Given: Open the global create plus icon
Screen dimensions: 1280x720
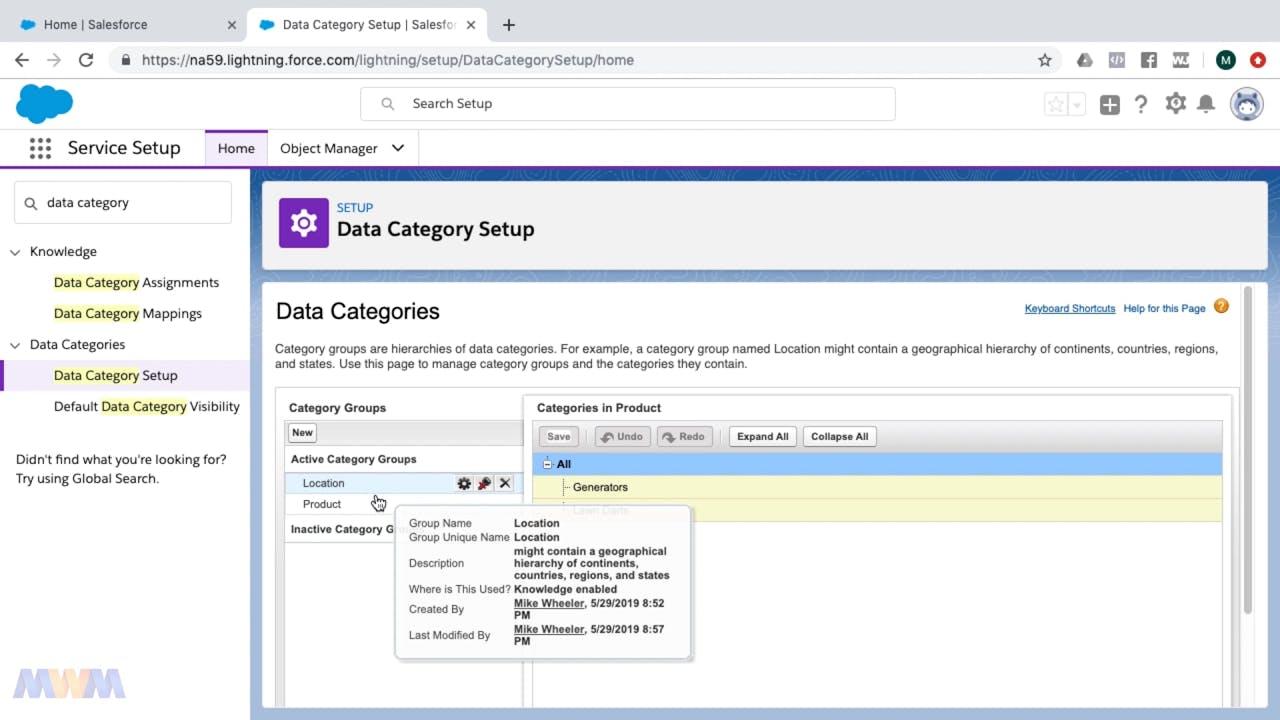Looking at the screenshot, I should (1110, 104).
